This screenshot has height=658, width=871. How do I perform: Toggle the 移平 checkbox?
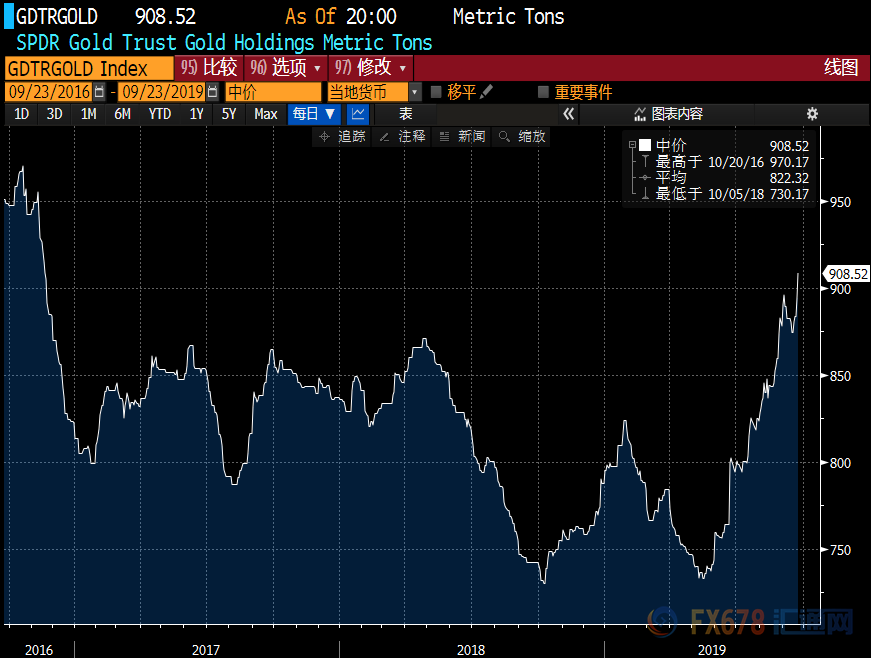(436, 92)
